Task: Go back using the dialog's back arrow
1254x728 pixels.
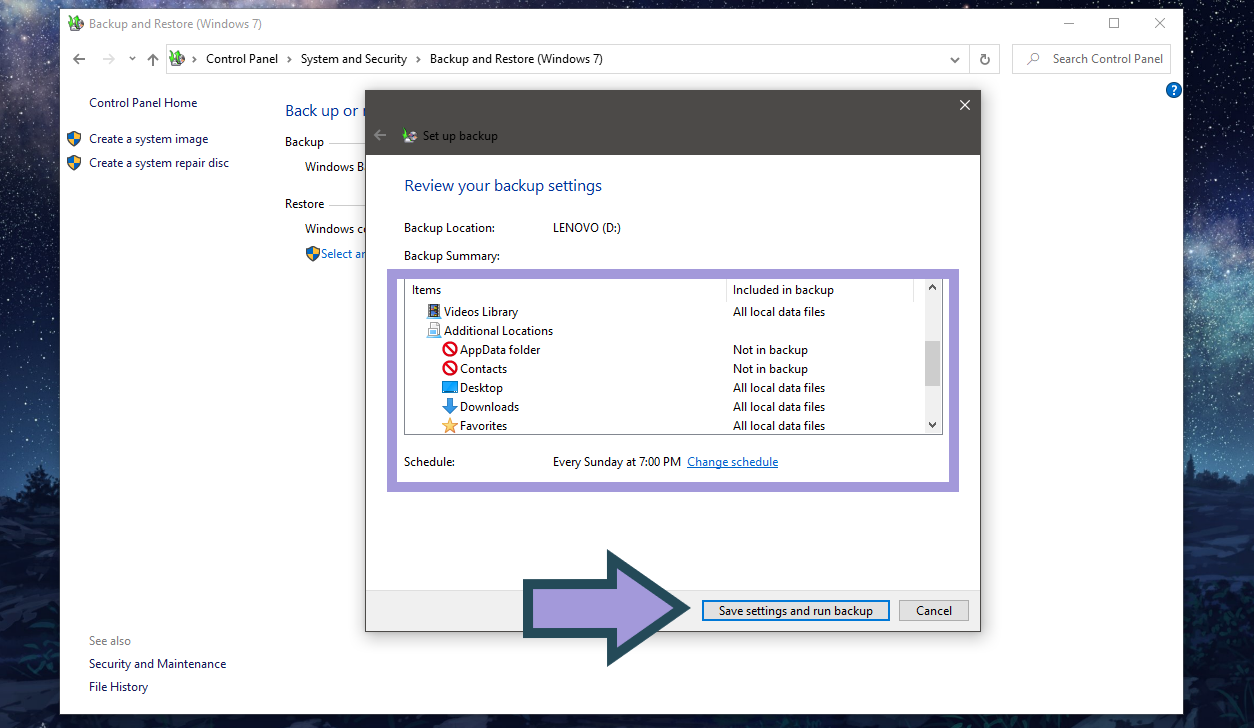Action: [x=380, y=135]
